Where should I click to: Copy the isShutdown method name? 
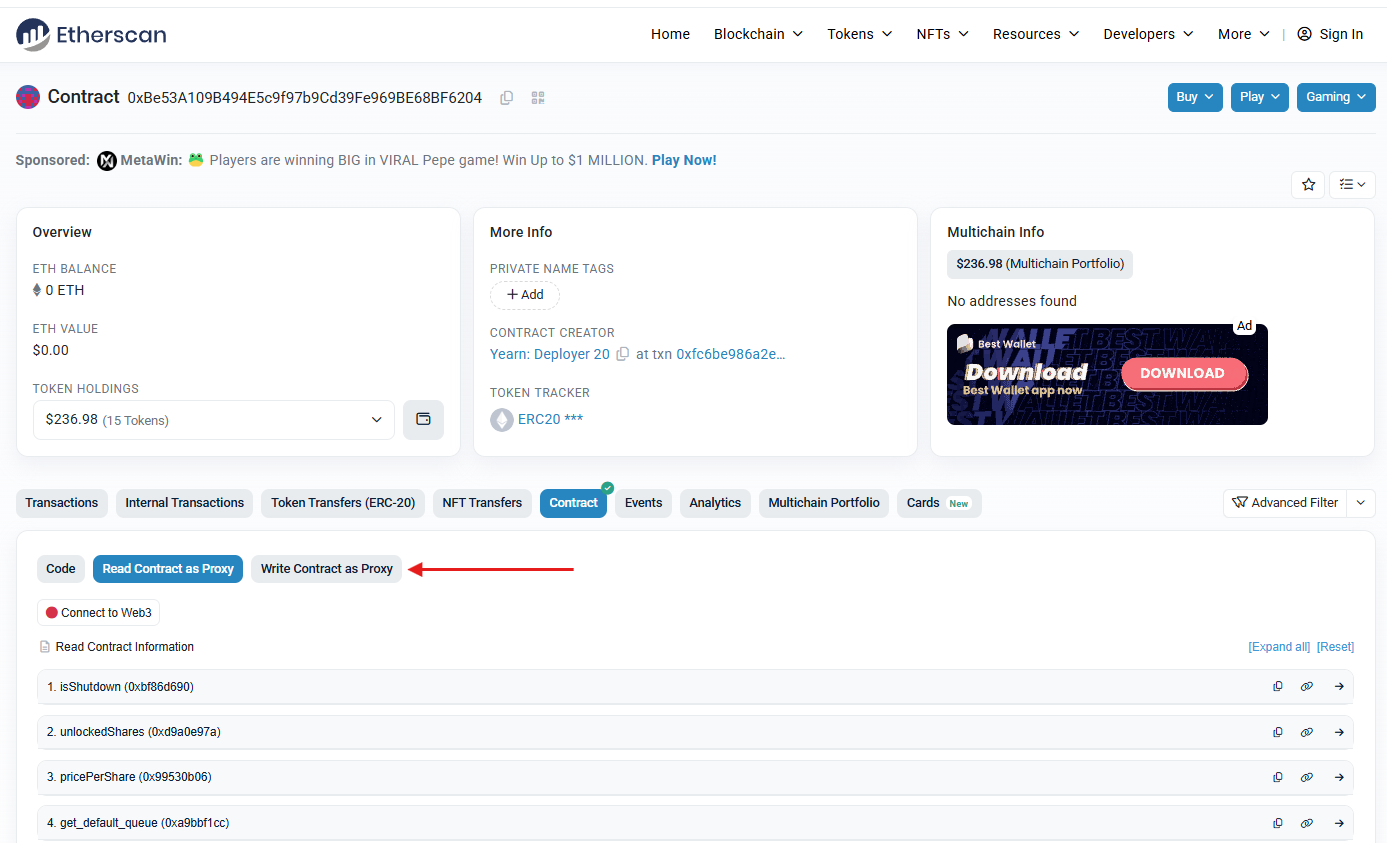(x=1277, y=687)
